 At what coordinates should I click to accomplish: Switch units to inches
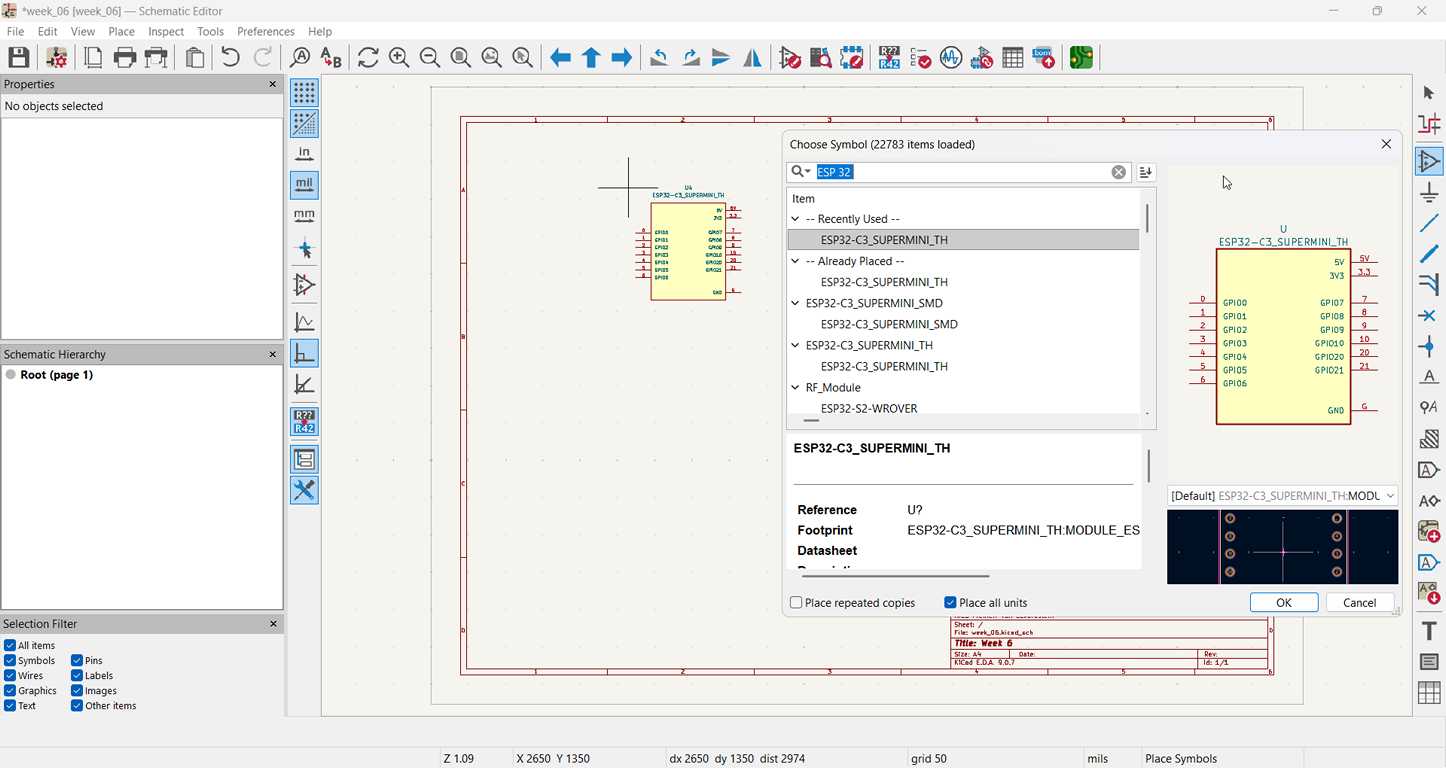coord(304,154)
